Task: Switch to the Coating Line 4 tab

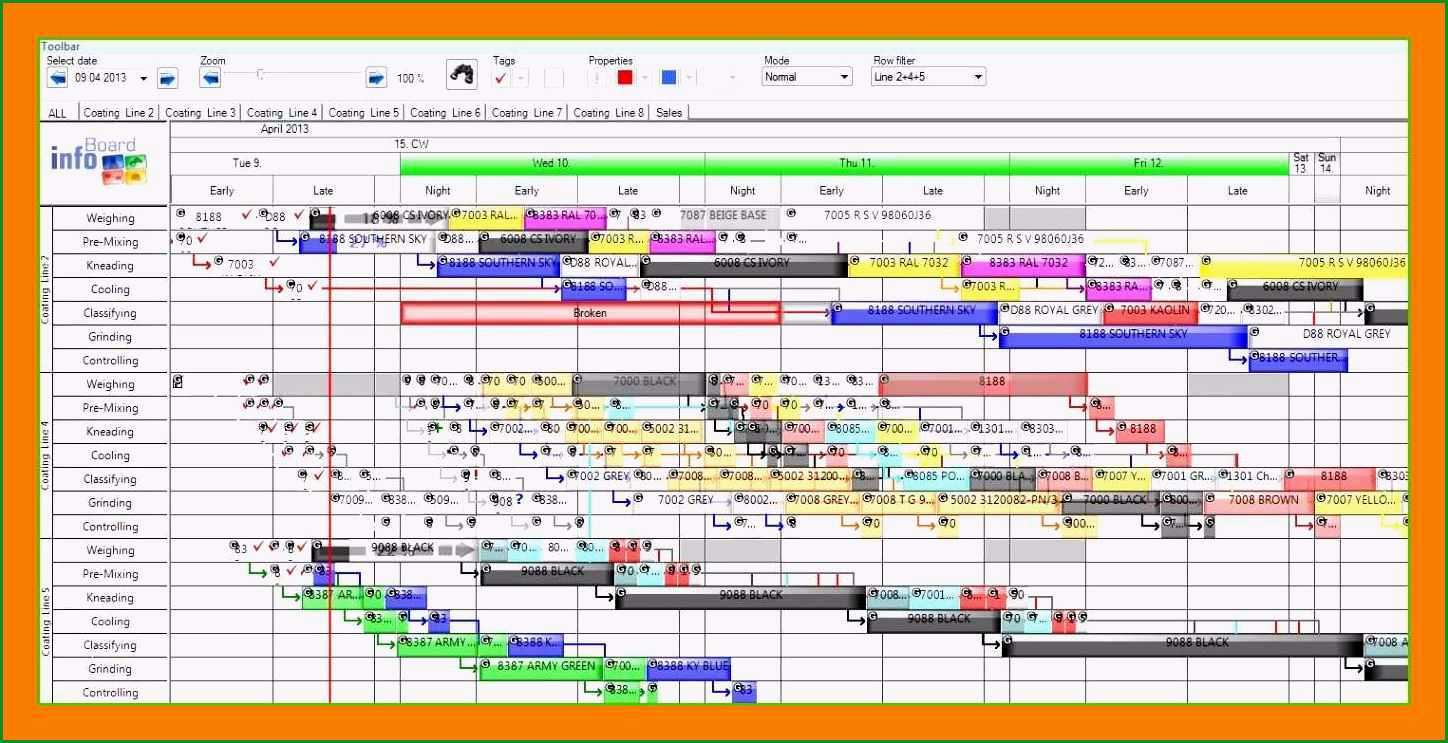Action: coord(282,113)
